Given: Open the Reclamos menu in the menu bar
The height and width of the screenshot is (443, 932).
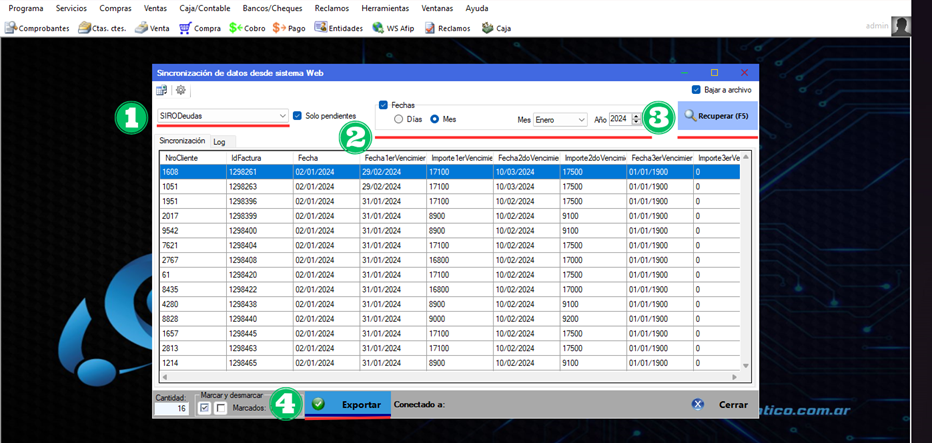Looking at the screenshot, I should (332, 8).
